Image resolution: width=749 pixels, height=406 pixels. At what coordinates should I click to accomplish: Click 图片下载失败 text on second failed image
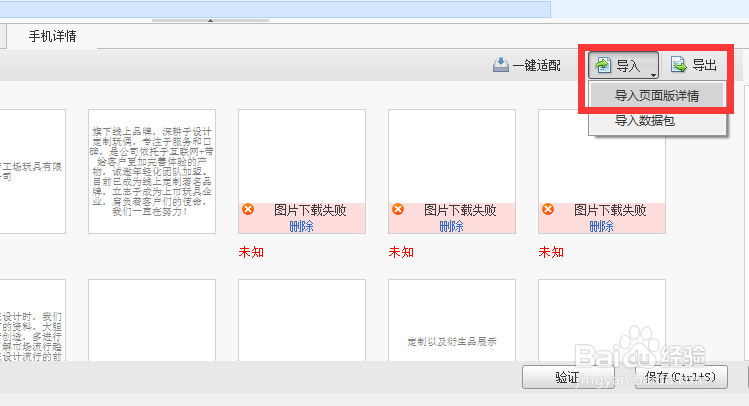pyautogui.click(x=460, y=210)
